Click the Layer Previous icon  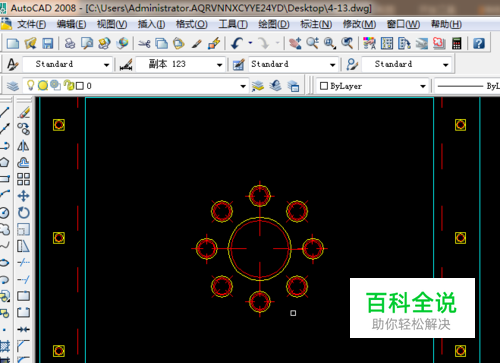275,86
